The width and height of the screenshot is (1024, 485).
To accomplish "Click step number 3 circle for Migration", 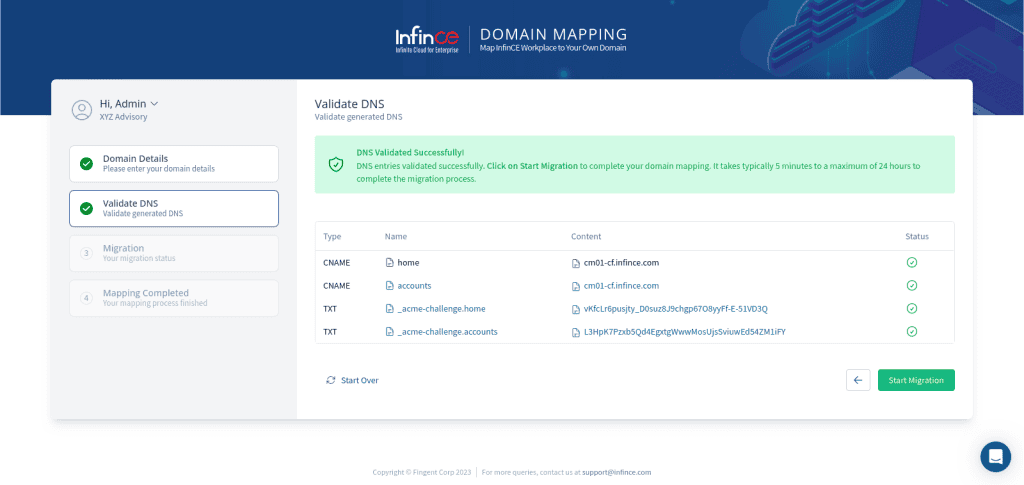I will click(x=86, y=253).
